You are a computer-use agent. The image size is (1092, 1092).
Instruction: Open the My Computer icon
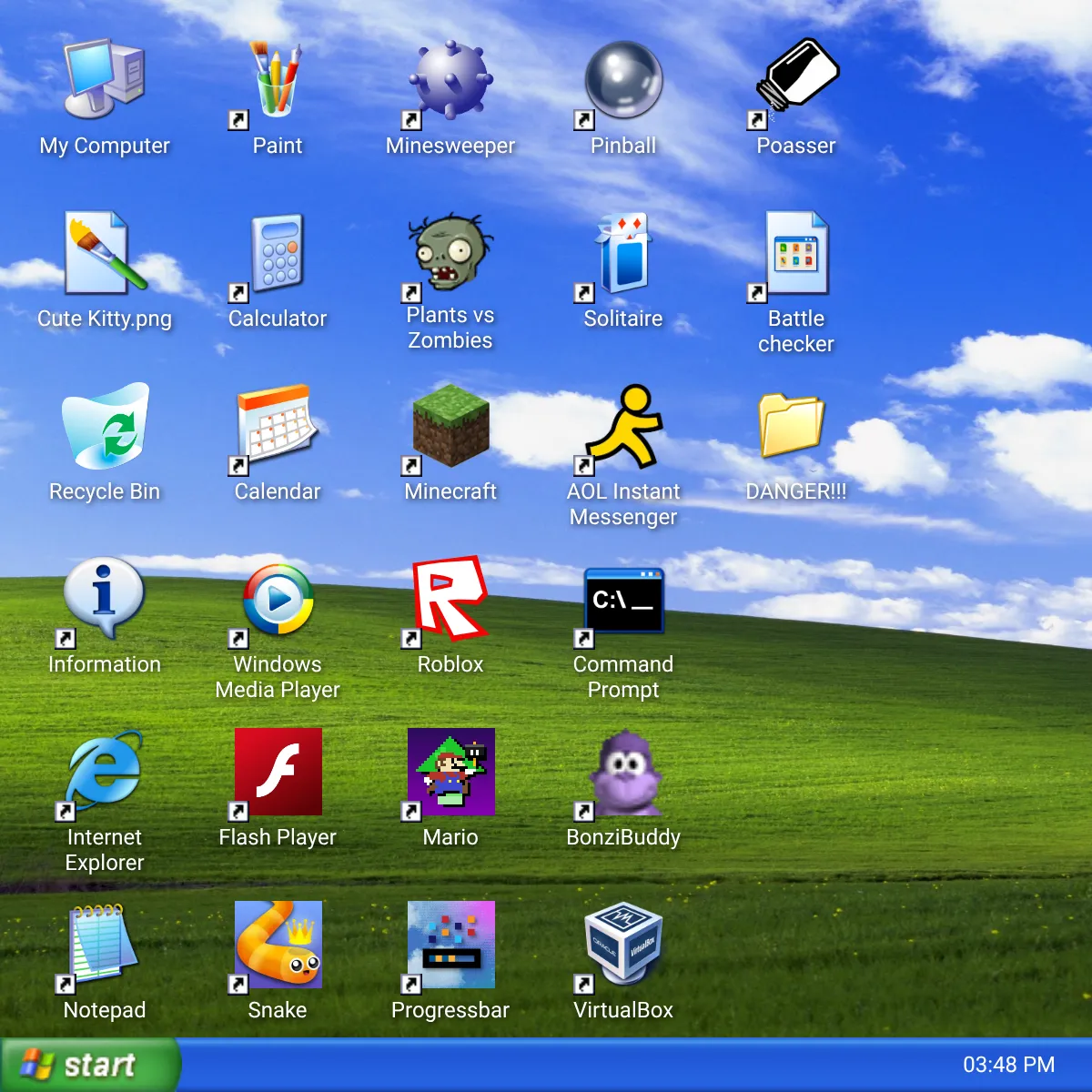pyautogui.click(x=105, y=80)
